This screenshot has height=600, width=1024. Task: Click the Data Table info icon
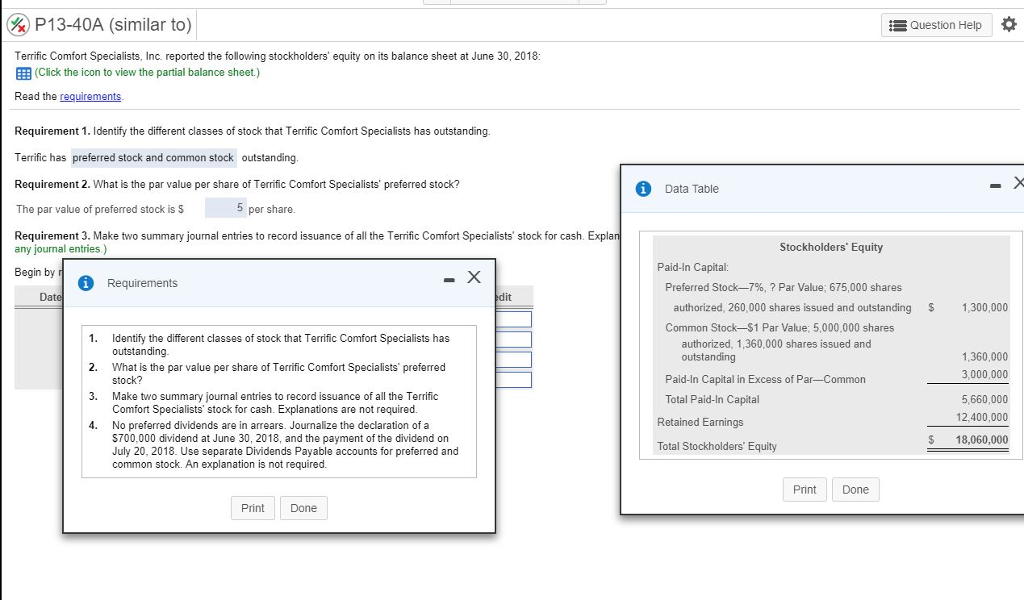643,189
